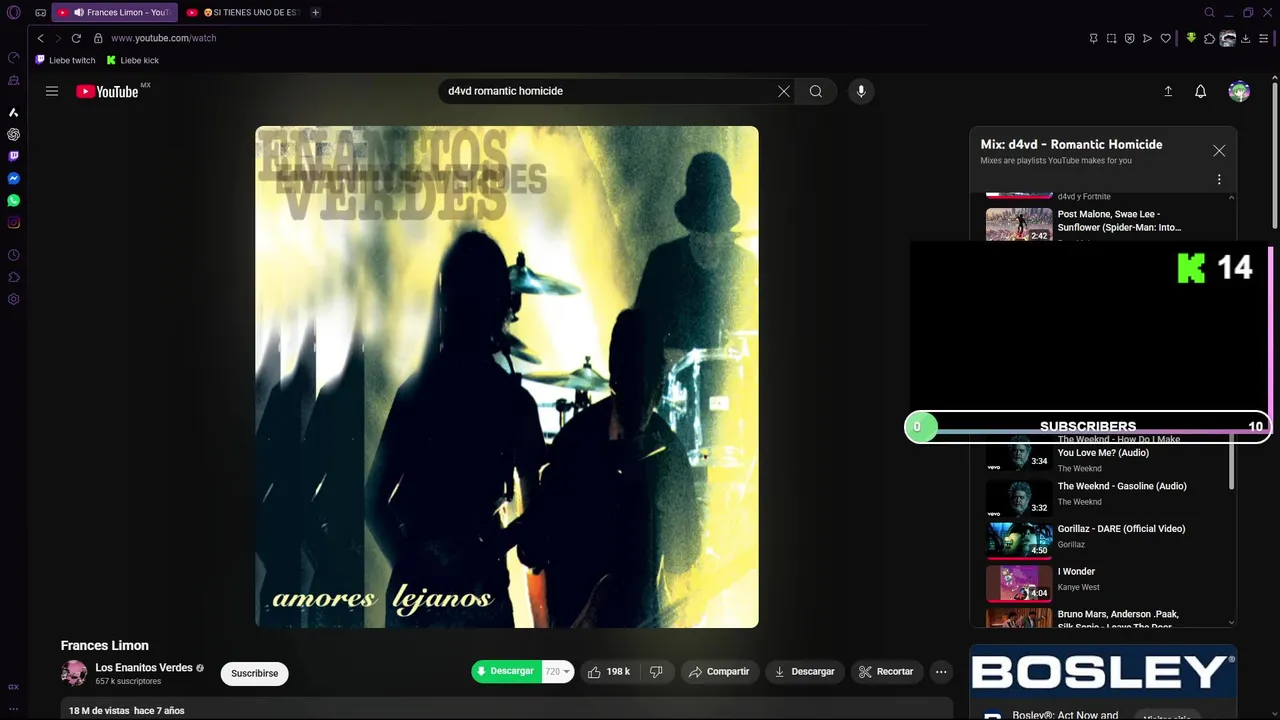
Task: Open the Los Enanitos Verdes channel name
Action: (144, 668)
